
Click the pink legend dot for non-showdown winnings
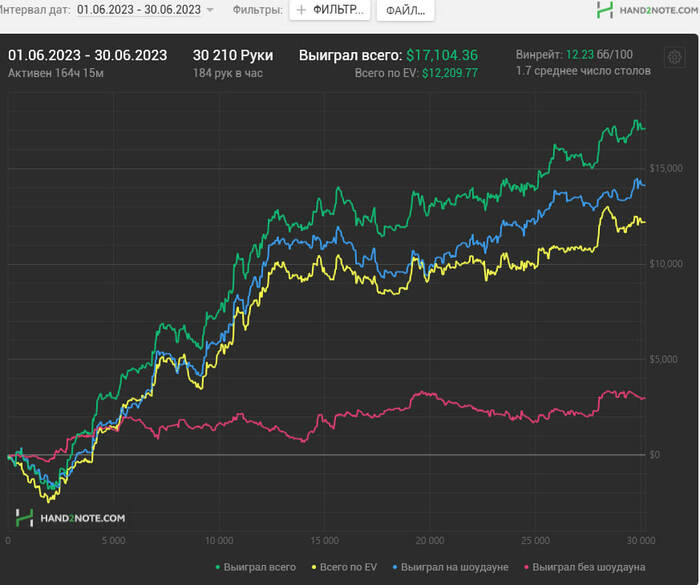tap(526, 567)
